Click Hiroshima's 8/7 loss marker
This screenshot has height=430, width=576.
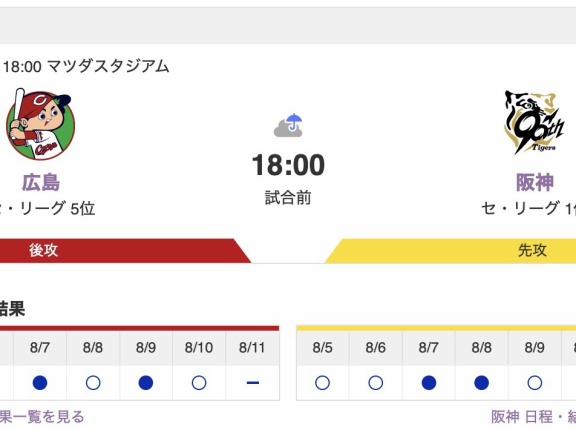(40, 383)
